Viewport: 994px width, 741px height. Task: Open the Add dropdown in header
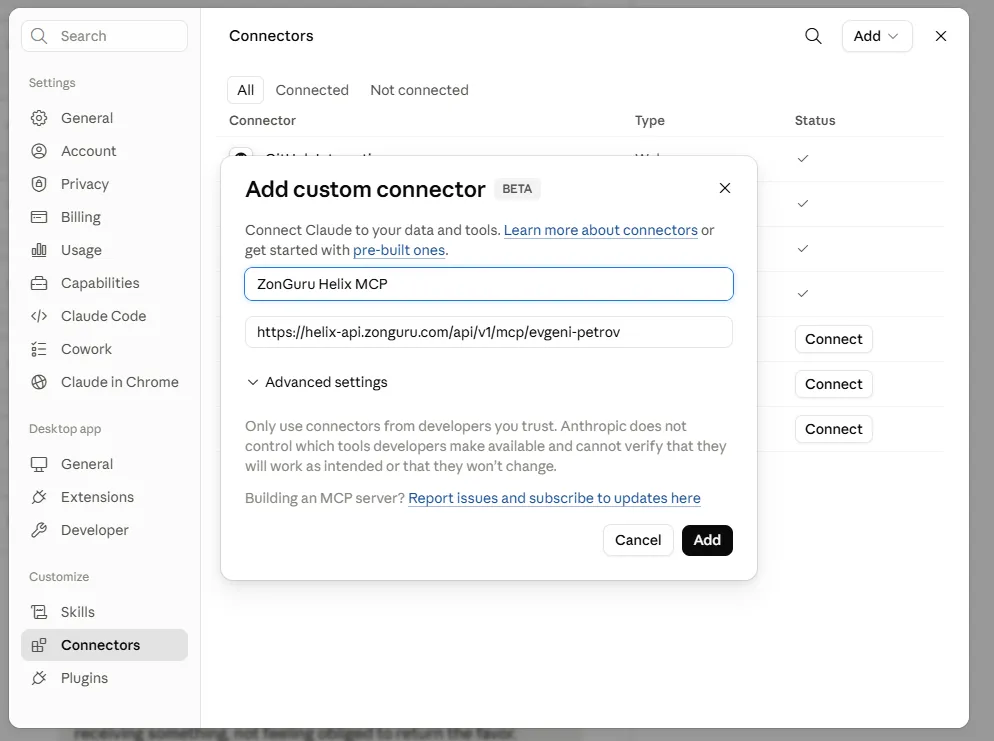[x=877, y=36]
